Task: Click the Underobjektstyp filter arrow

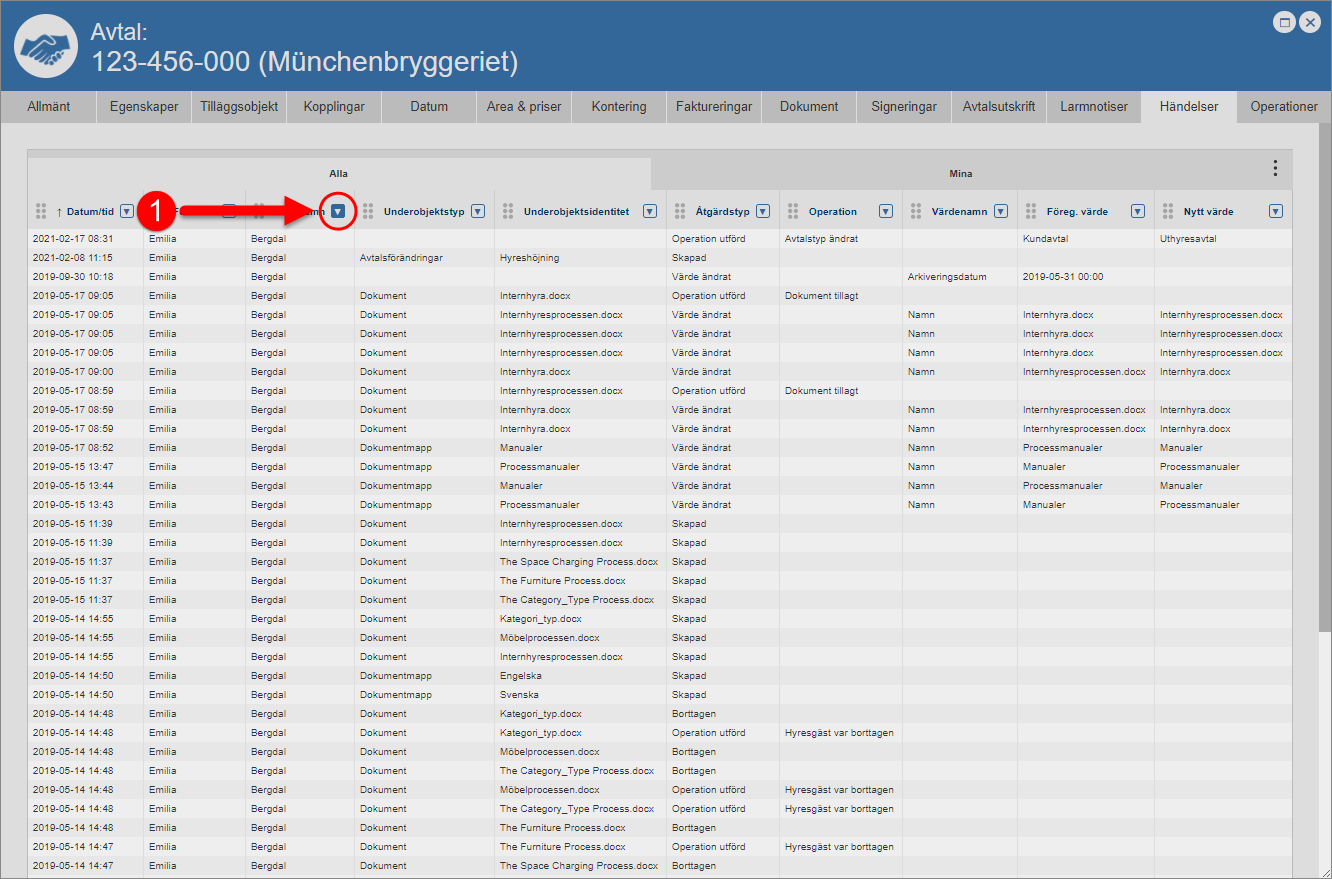Action: (478, 211)
